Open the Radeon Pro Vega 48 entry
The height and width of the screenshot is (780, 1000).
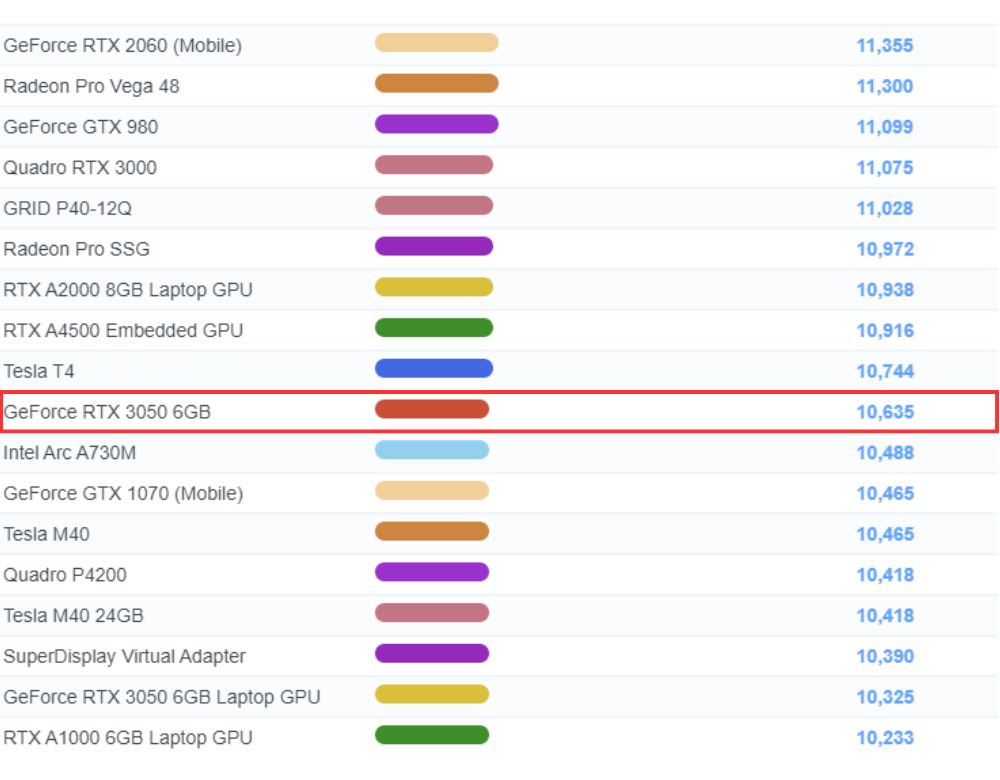[91, 86]
